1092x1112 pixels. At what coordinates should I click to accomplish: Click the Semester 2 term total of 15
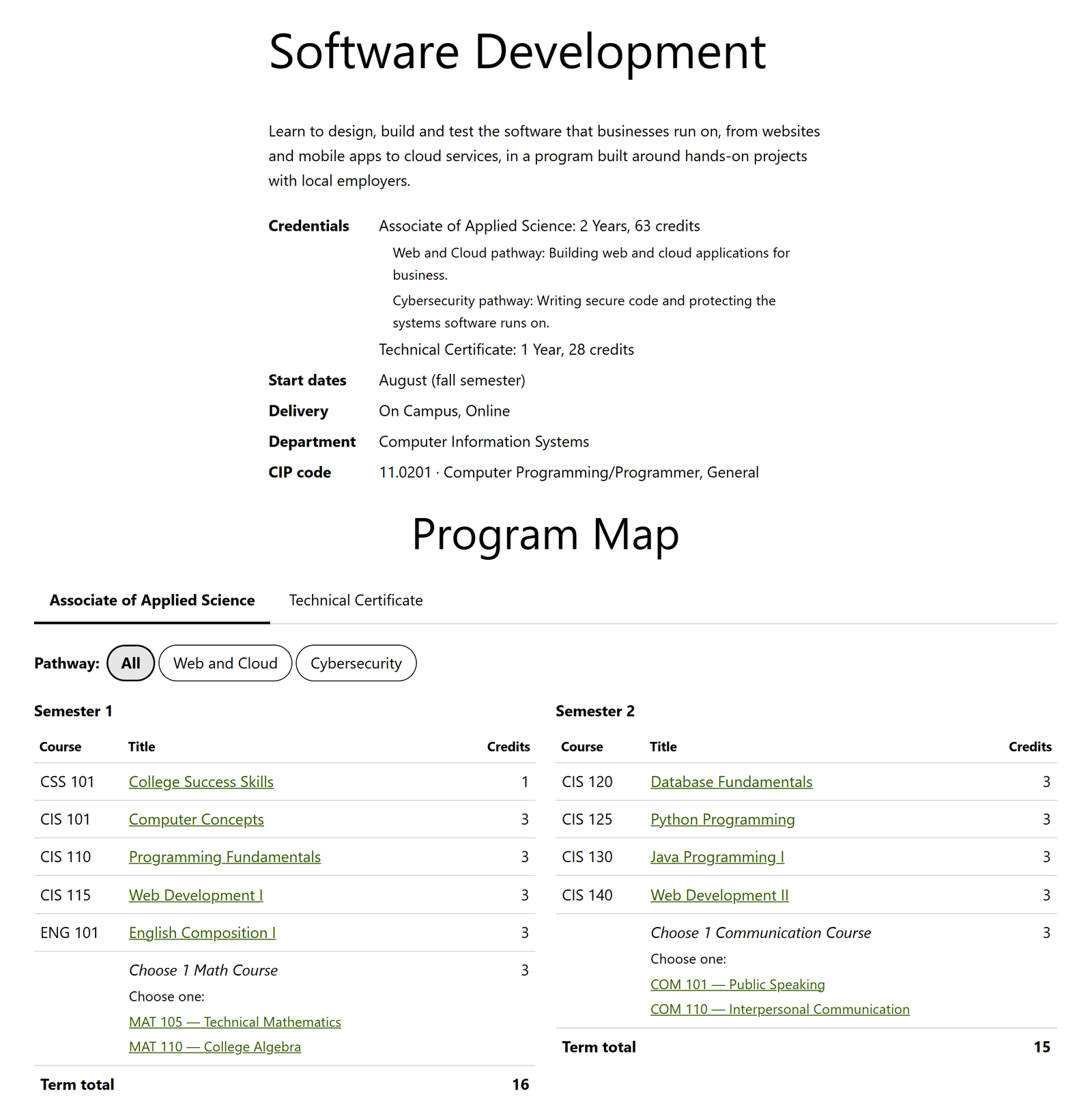click(1042, 1047)
